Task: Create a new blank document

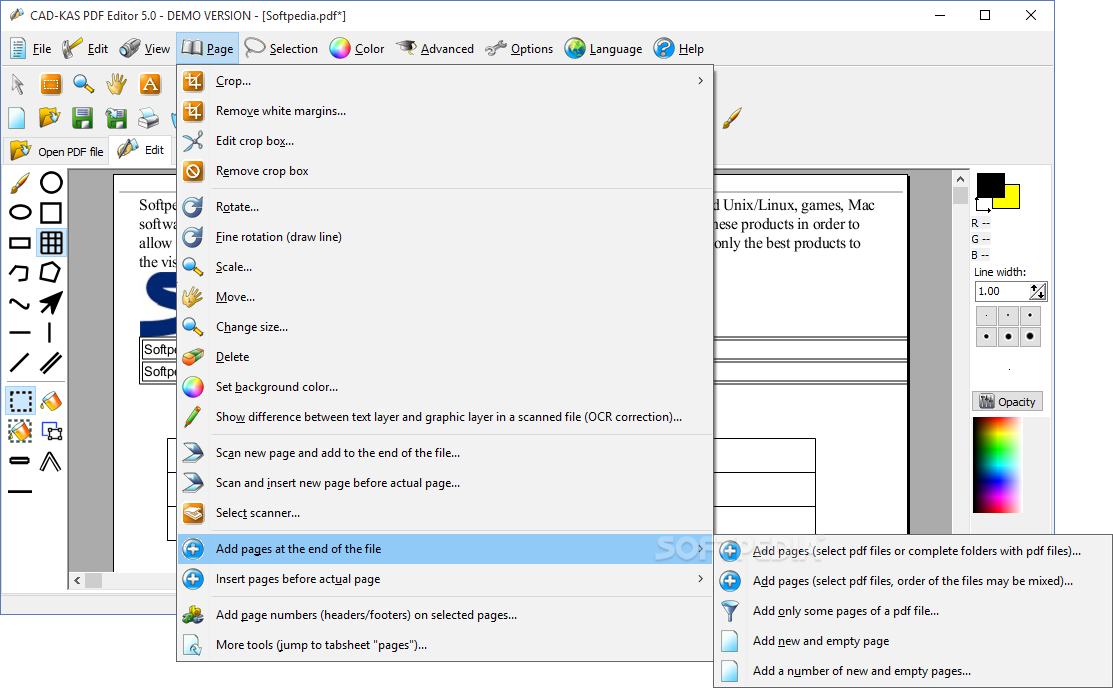Action: pos(17,118)
